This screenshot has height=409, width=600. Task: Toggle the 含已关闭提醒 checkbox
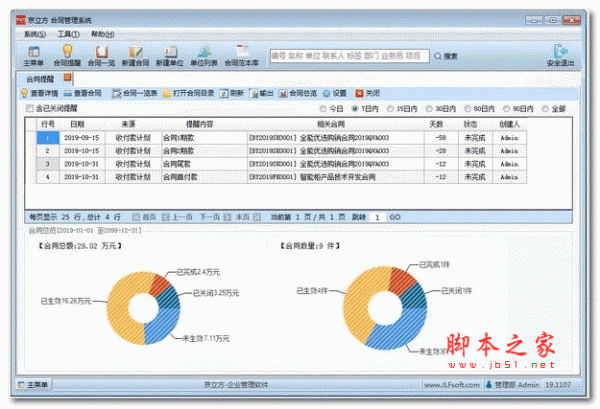point(30,108)
